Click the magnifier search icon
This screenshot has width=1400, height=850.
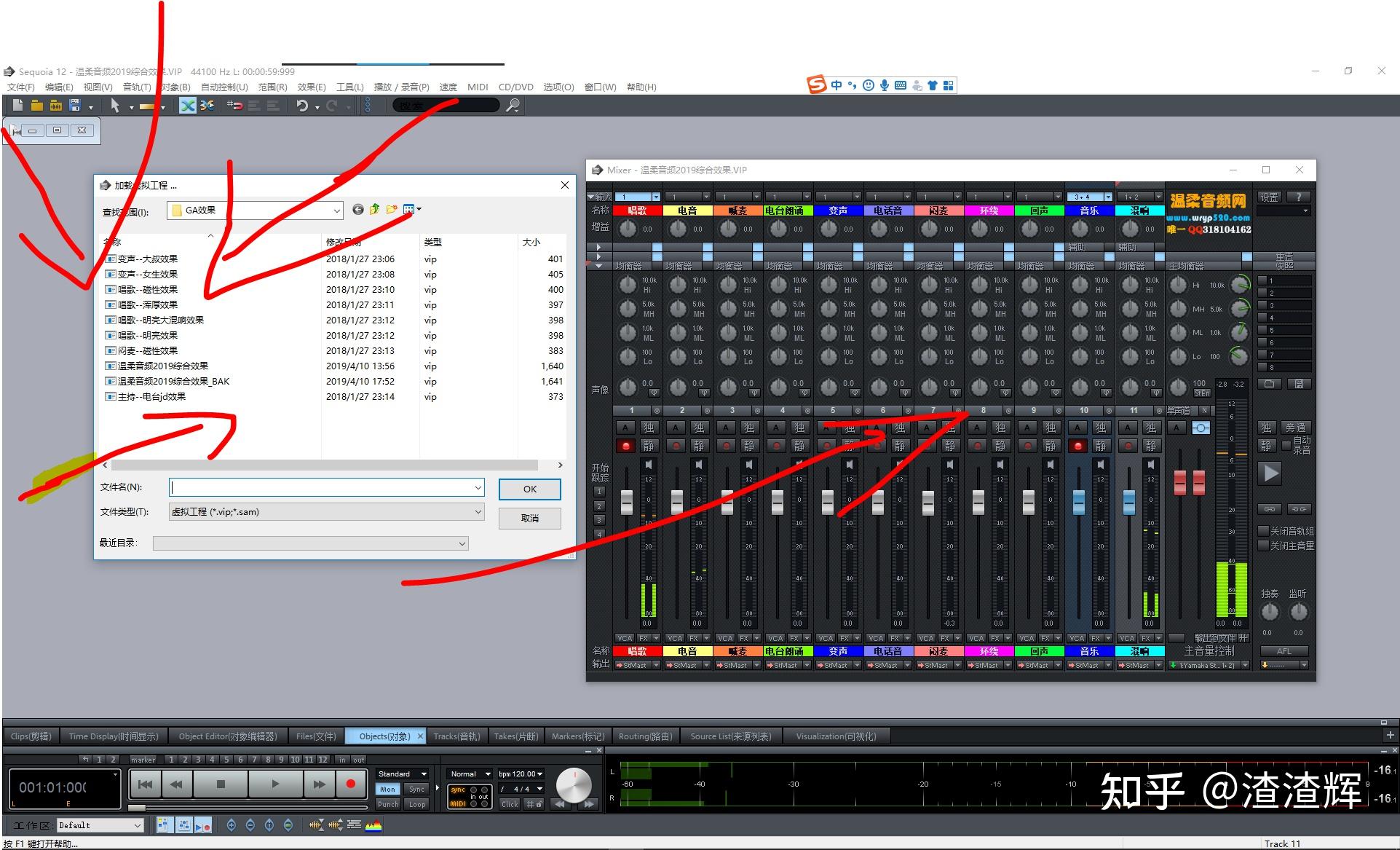tap(513, 106)
